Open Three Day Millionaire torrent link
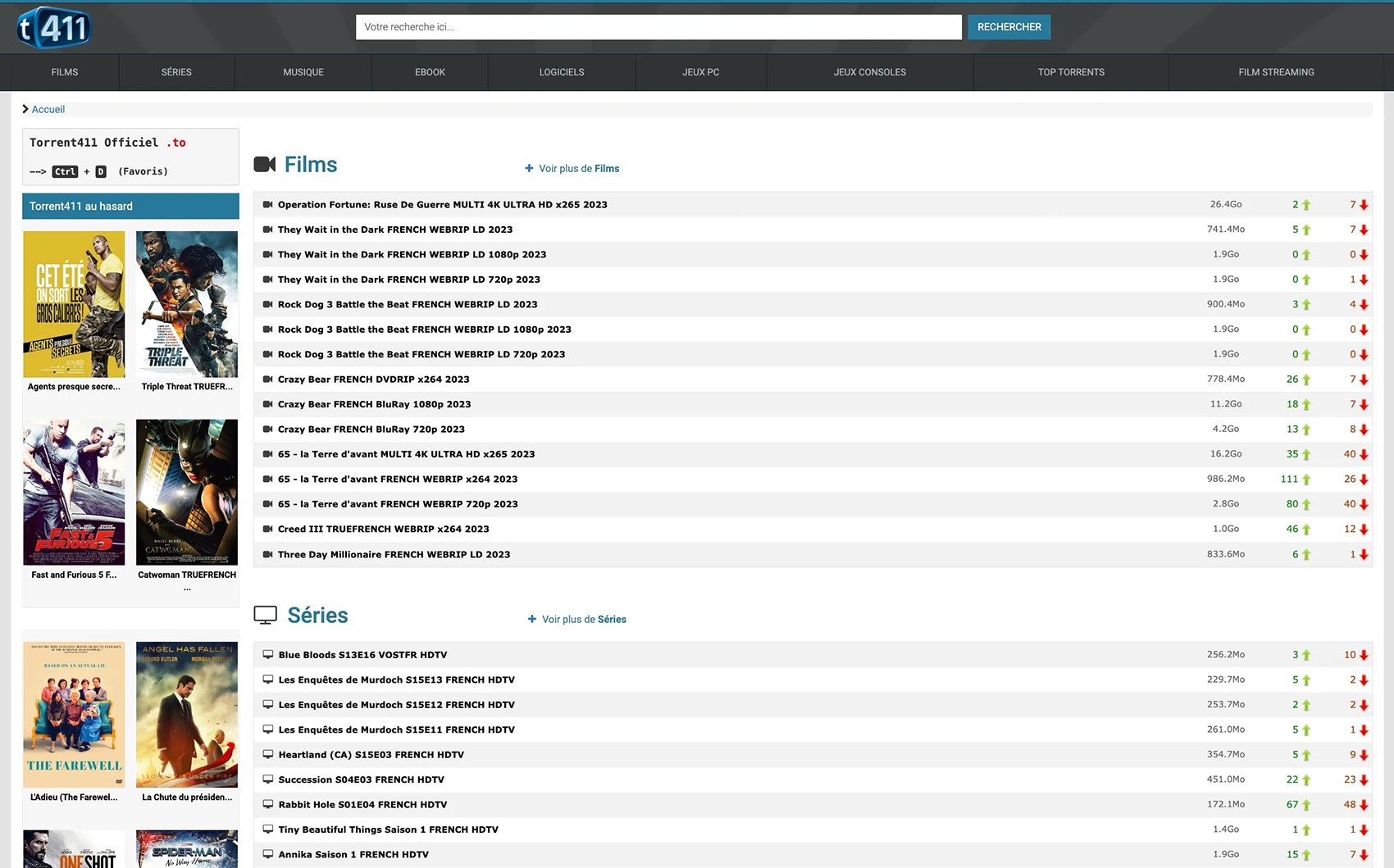 [x=394, y=555]
